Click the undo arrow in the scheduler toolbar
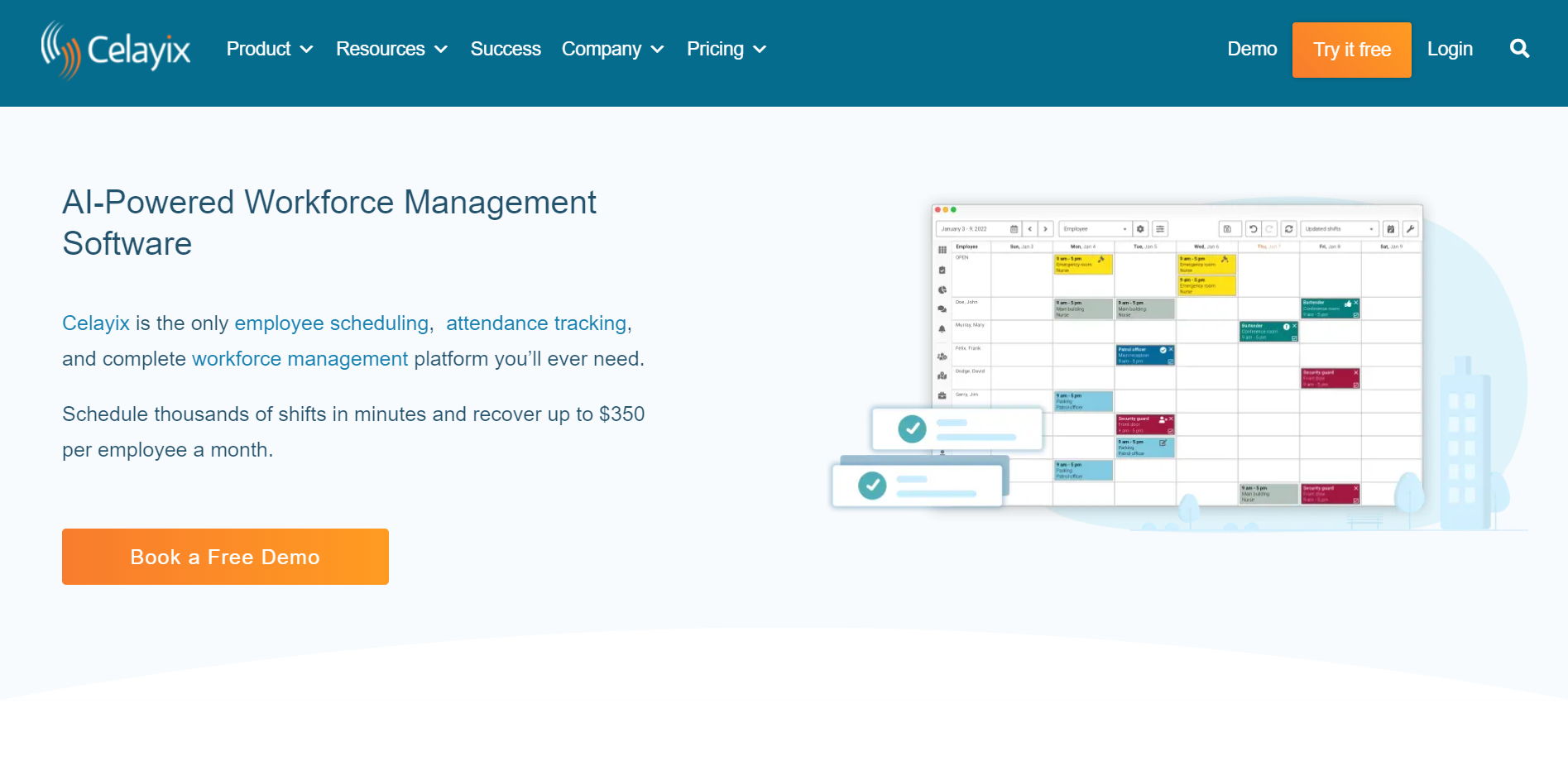1568x761 pixels. tap(1253, 229)
